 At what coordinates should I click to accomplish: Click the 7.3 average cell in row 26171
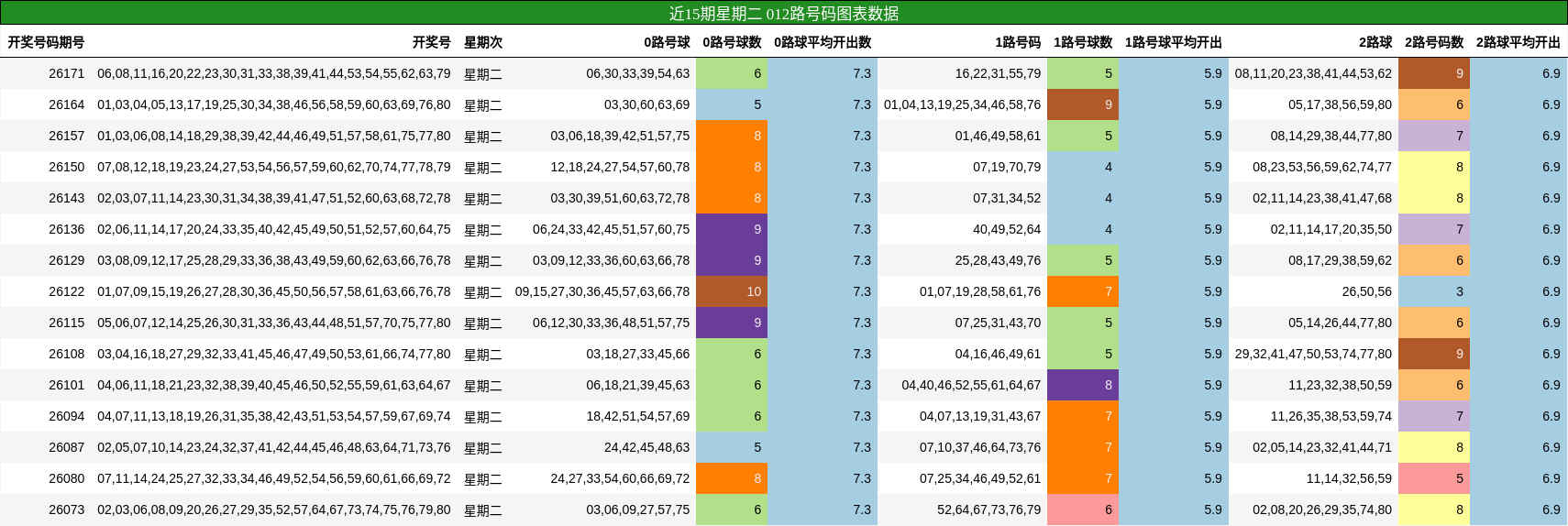tap(823, 73)
